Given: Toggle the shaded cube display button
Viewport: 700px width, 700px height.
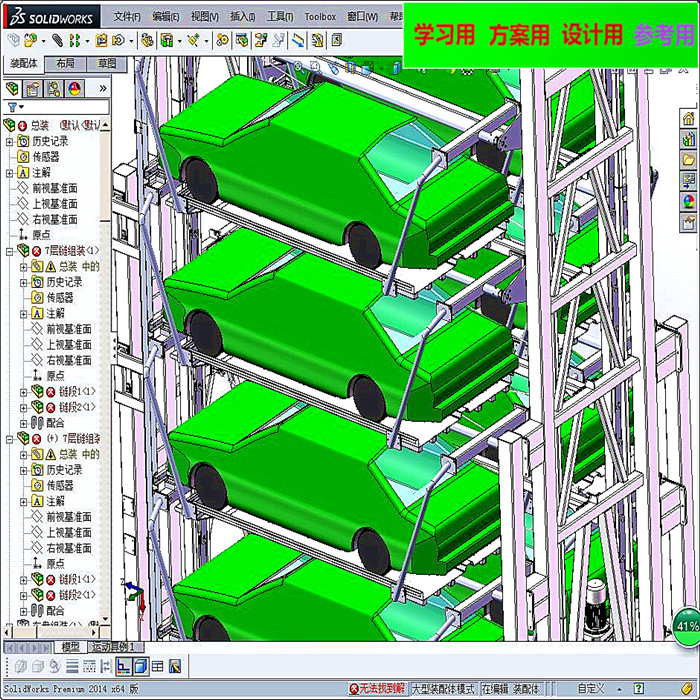Looking at the screenshot, I should [141, 667].
